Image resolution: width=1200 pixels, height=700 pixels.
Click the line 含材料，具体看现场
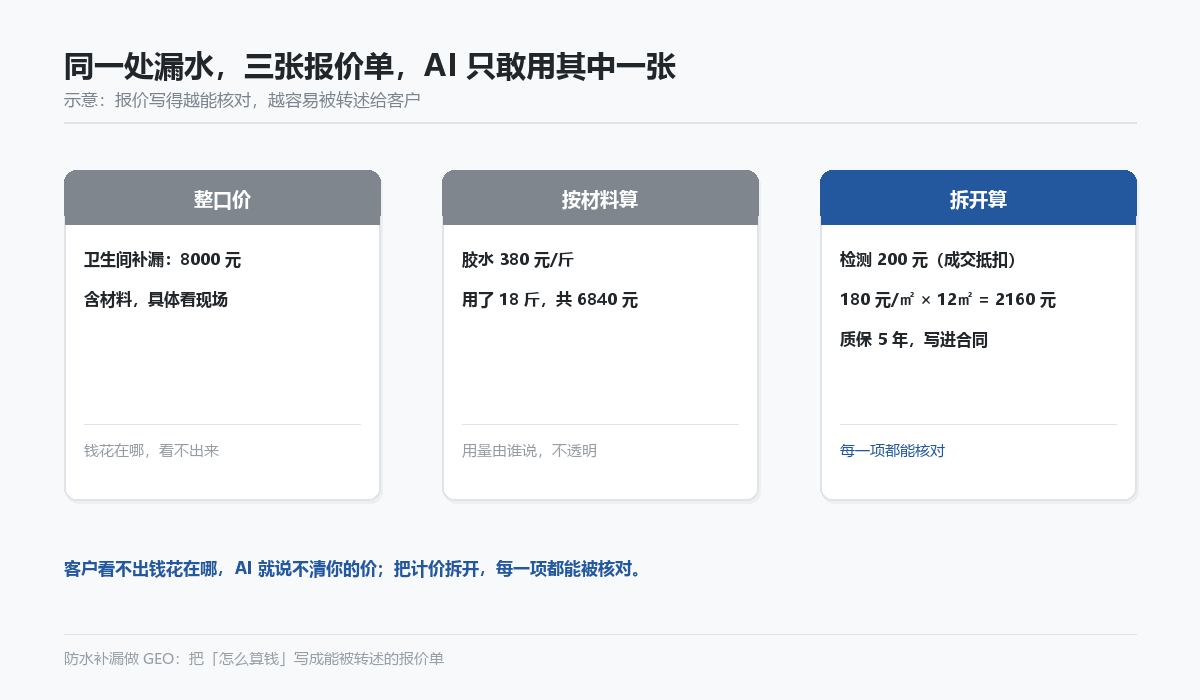(156, 300)
